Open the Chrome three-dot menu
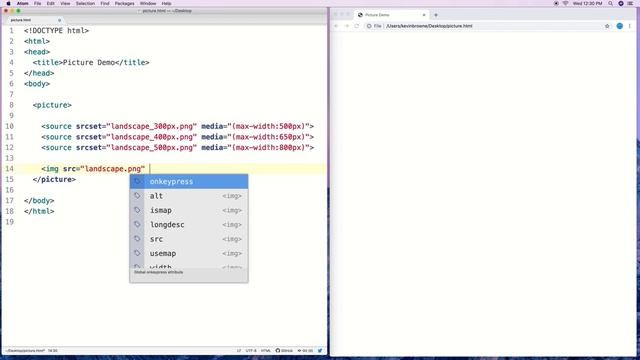The width and height of the screenshot is (640, 360). [630, 26]
